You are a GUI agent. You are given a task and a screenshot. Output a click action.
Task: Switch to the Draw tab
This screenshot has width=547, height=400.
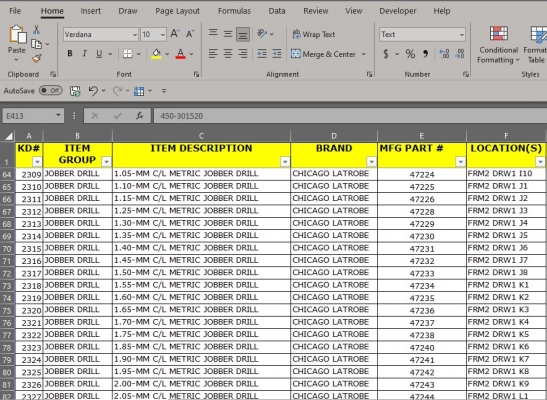pos(128,11)
